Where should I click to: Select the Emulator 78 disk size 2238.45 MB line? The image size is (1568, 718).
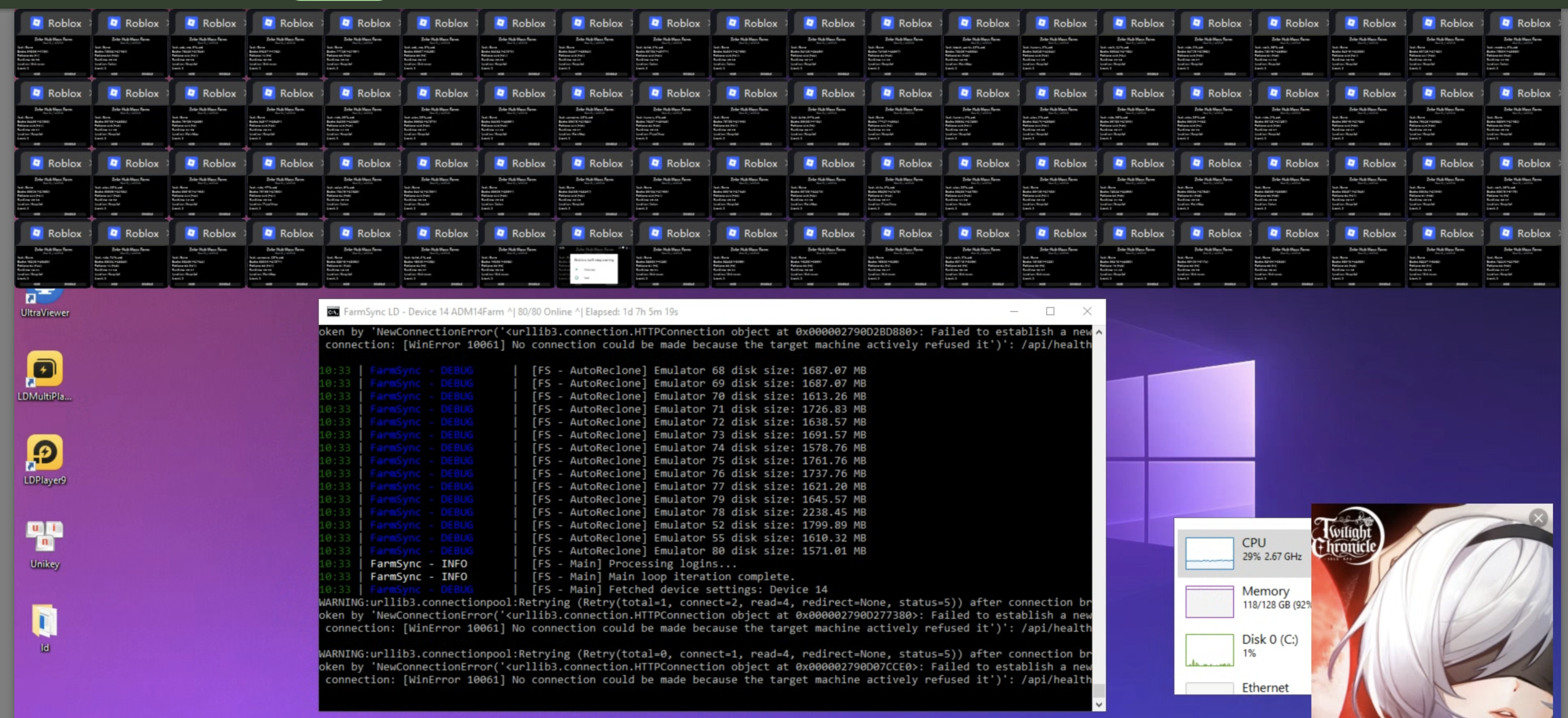(x=592, y=512)
